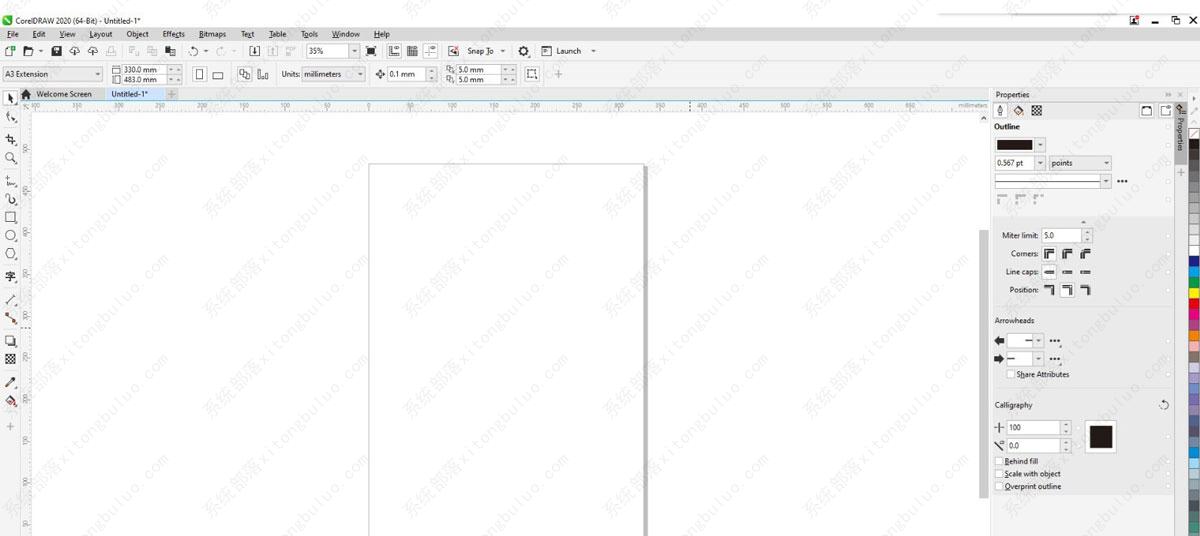Viewport: 1200px width, 536px height.
Task: Edit the Miter limit field
Action: coord(1061,236)
